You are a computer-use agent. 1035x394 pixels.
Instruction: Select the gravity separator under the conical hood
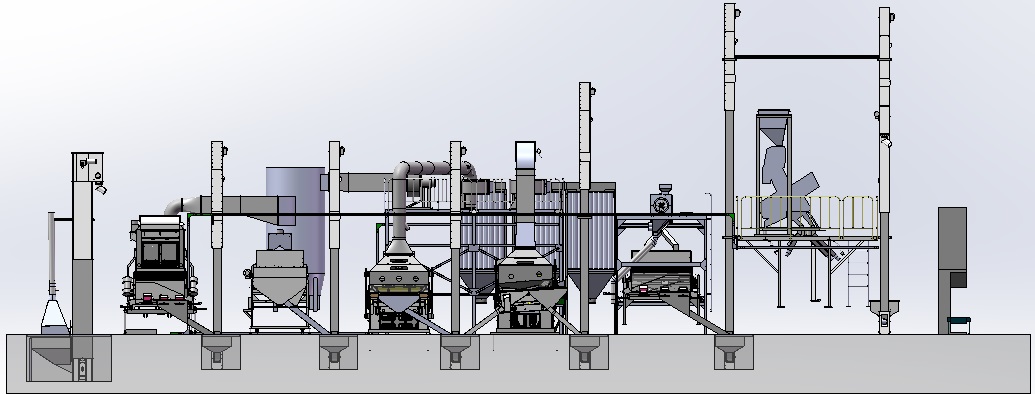click(x=398, y=290)
